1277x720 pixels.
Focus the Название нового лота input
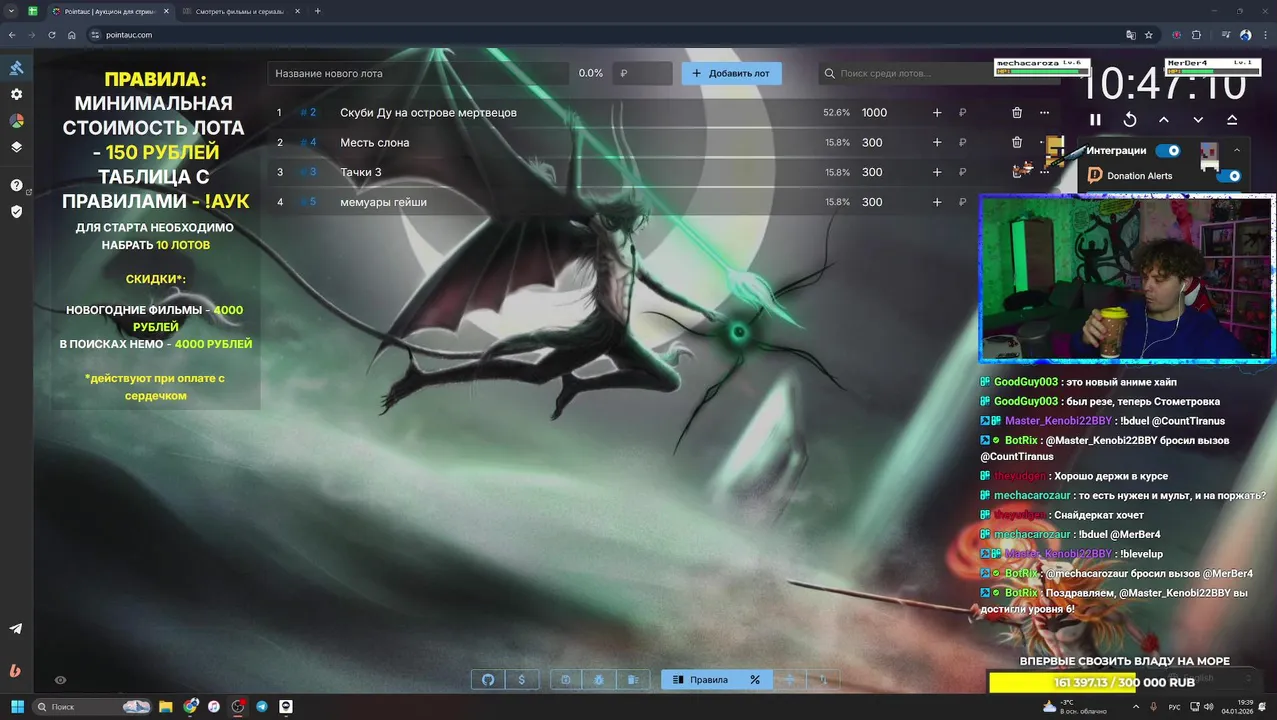(x=420, y=73)
